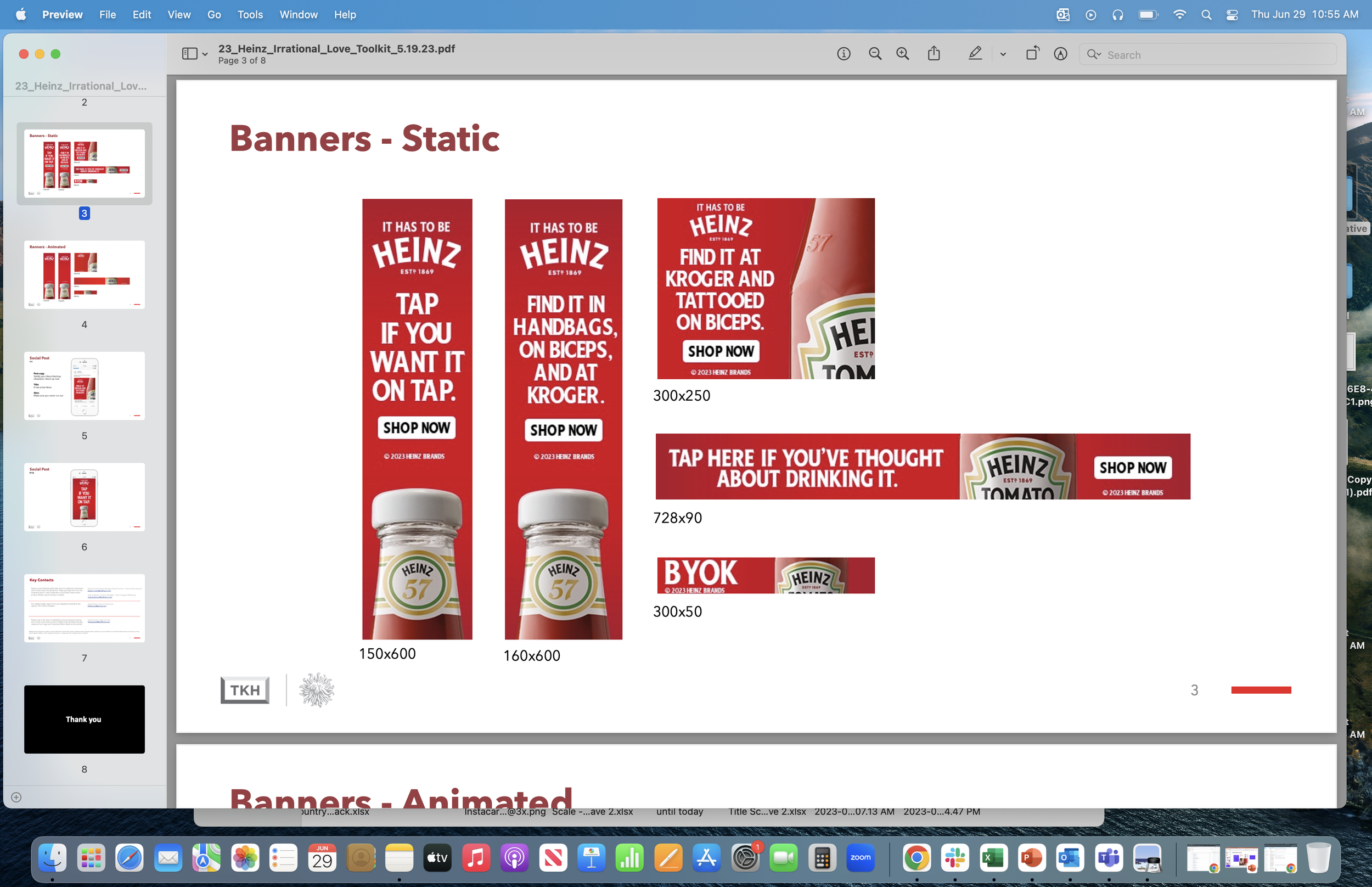
Task: Select page 7 Key Contacts thumbnail
Action: tap(84, 608)
